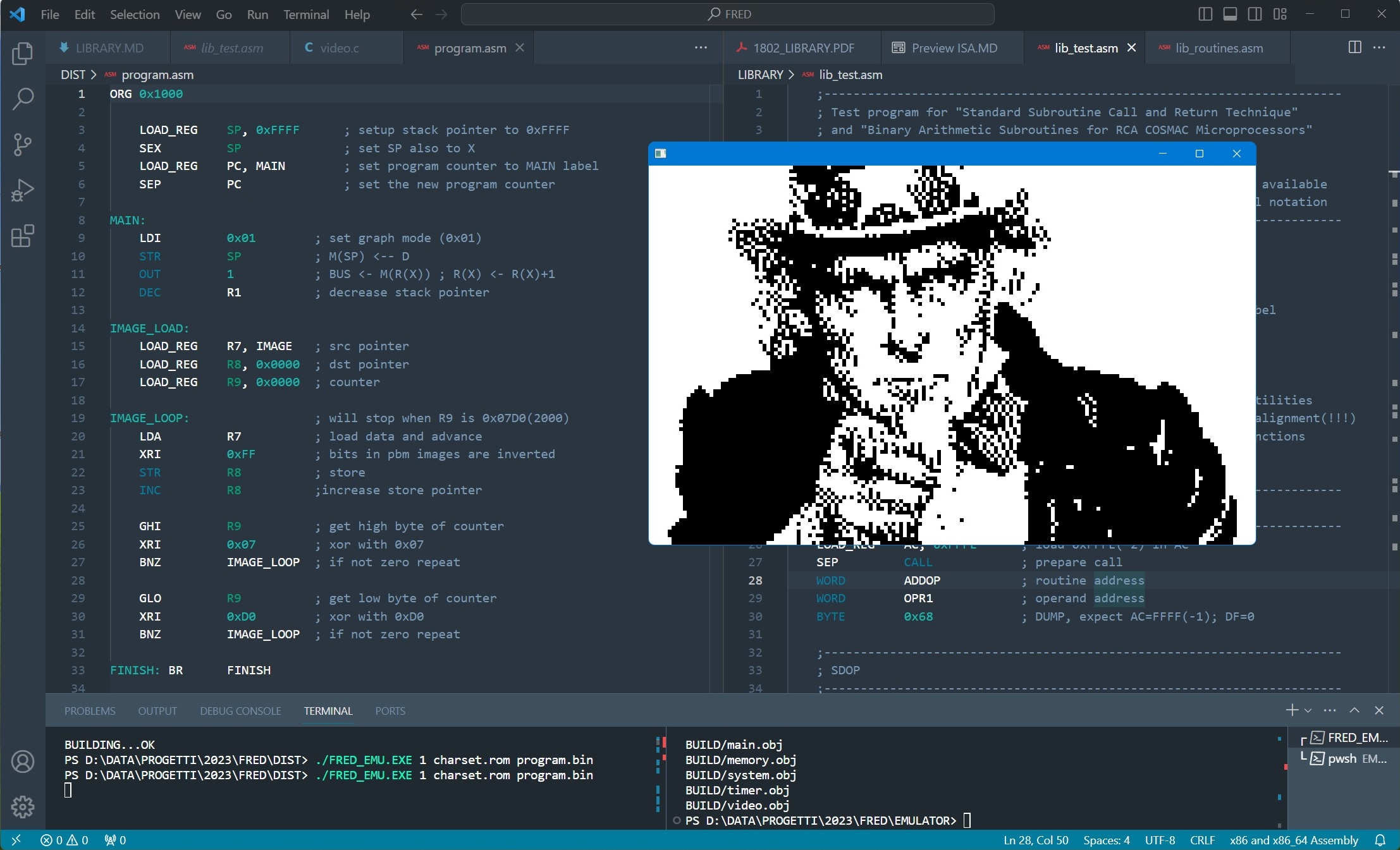Screen dimensions: 1400x850
Task: Open the Source Control view
Action: [x=23, y=145]
